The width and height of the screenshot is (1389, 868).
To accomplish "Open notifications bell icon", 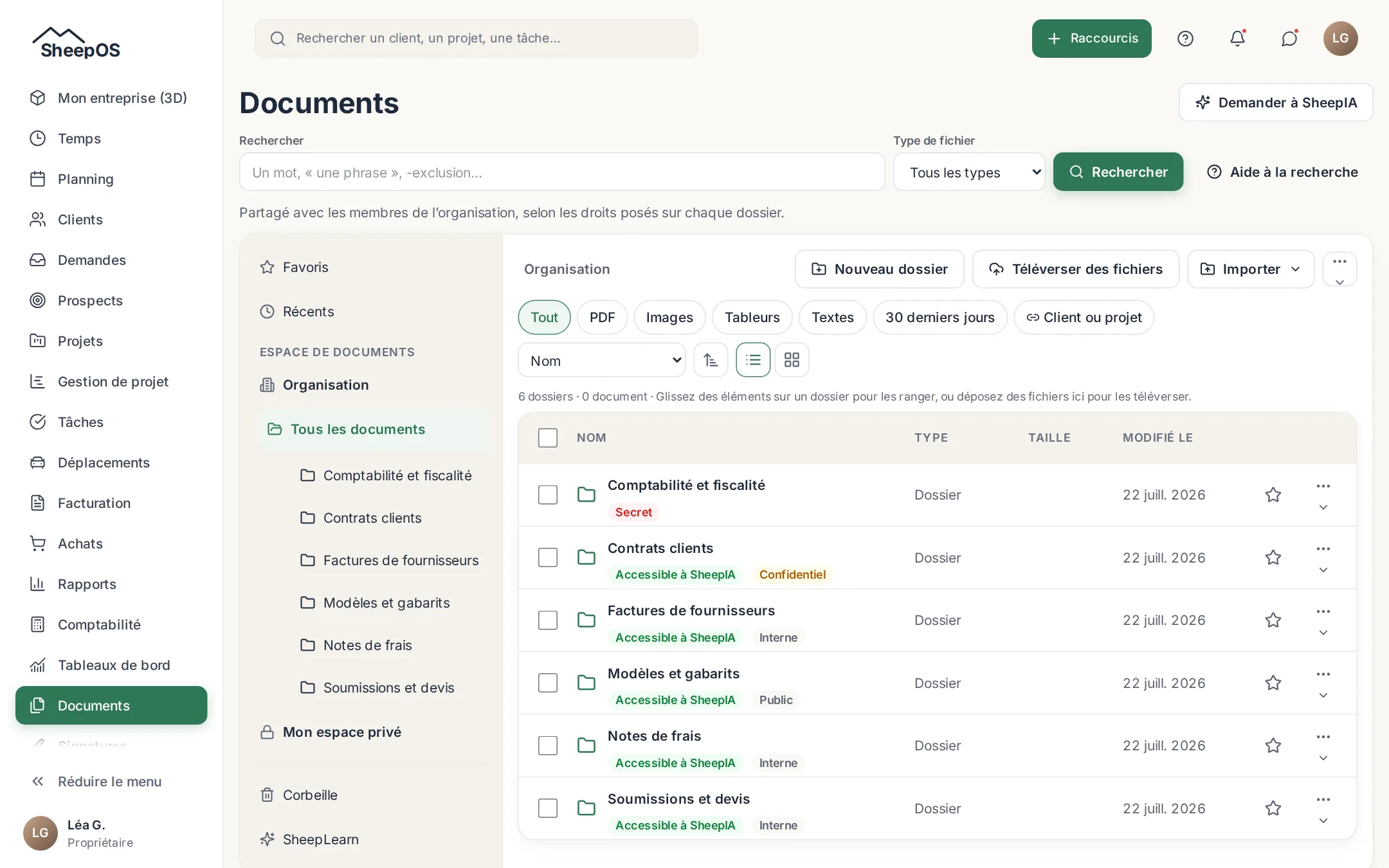I will 1237,39.
